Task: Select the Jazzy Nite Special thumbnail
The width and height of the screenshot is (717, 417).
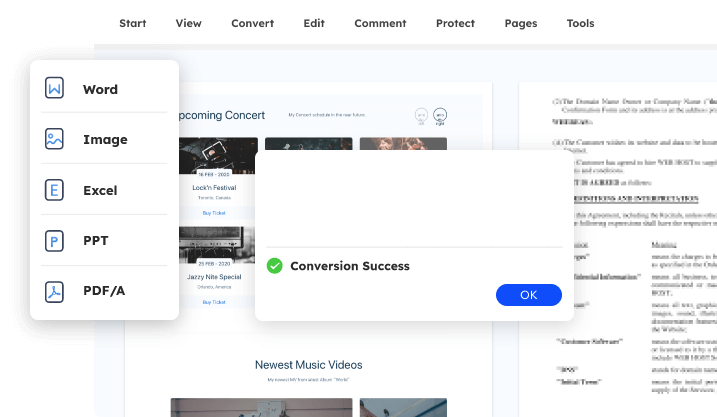Action: click(x=214, y=247)
